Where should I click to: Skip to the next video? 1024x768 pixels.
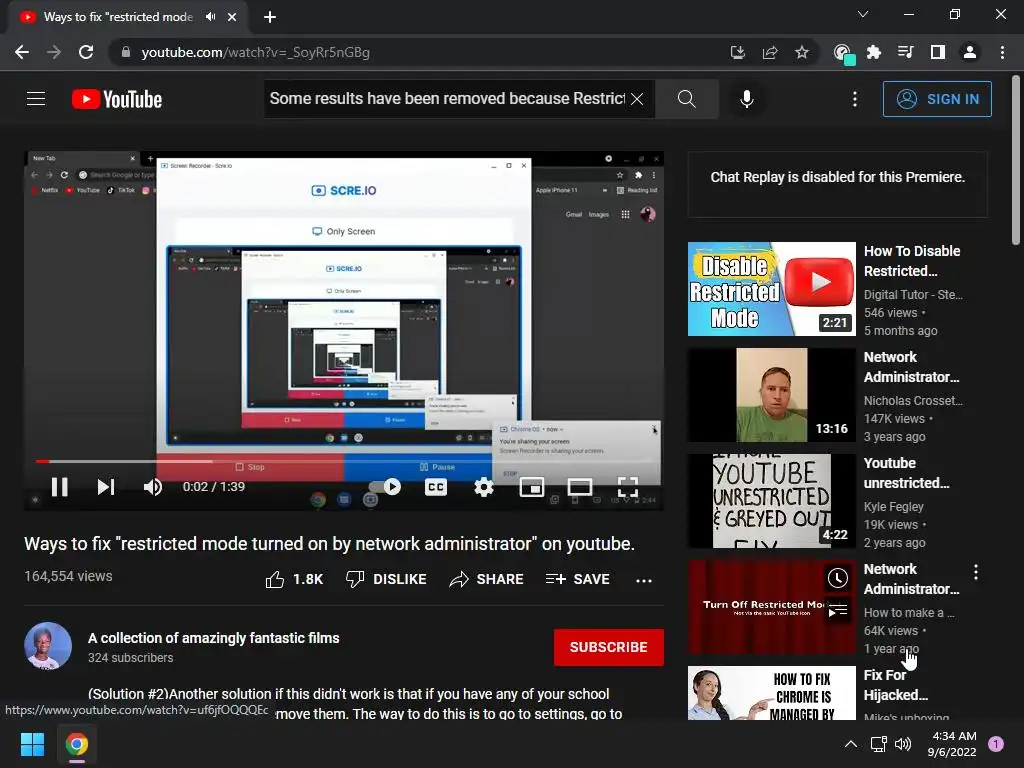tap(106, 487)
